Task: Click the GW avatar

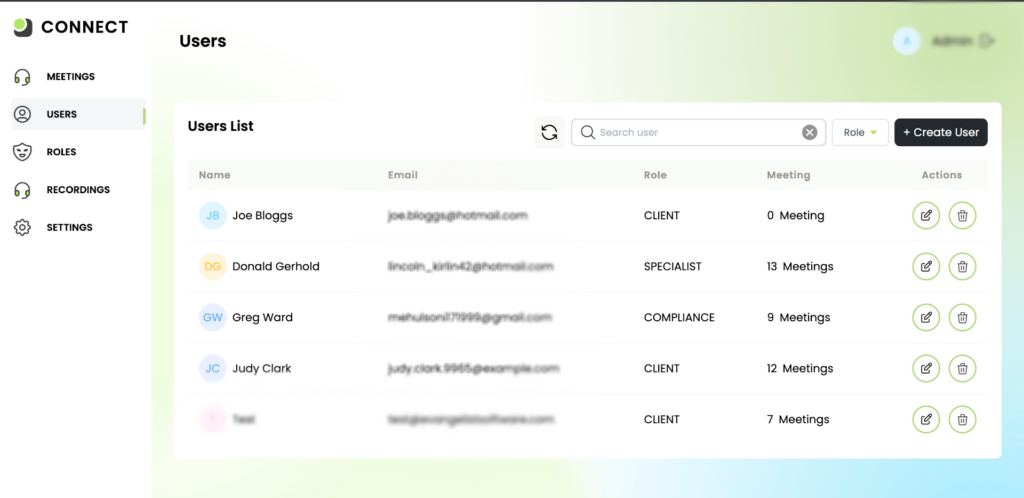Action: click(213, 317)
